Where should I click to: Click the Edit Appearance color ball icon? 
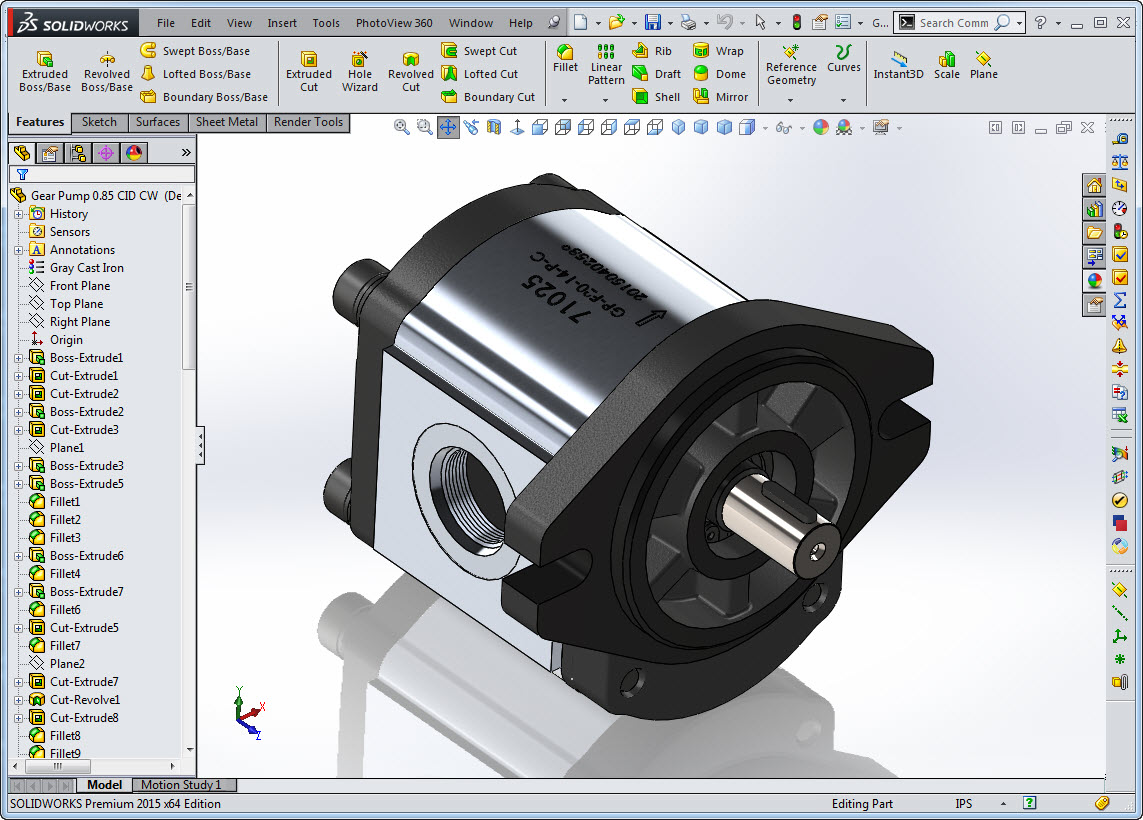coord(821,128)
